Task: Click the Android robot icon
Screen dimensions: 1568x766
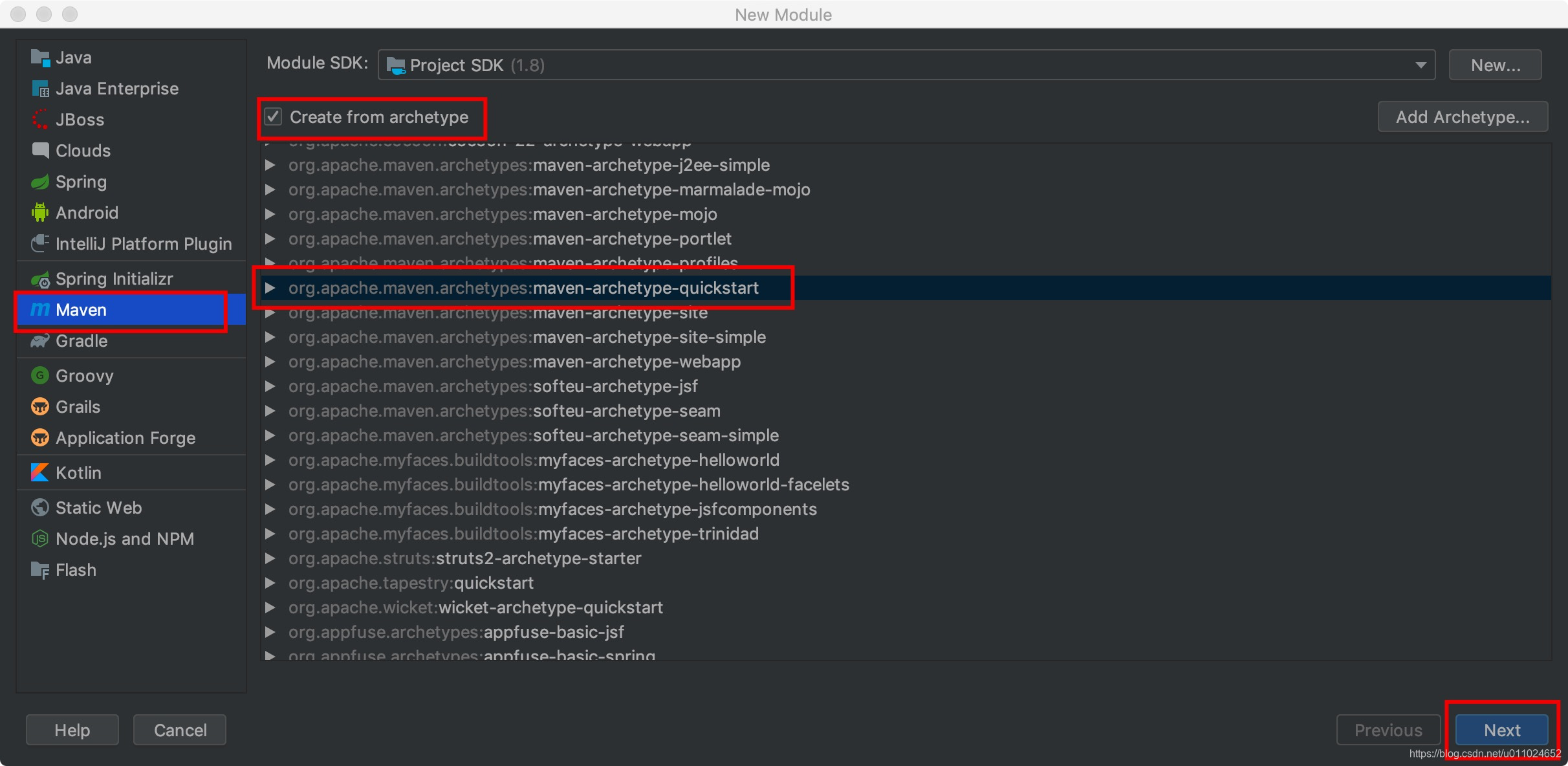Action: 40,212
